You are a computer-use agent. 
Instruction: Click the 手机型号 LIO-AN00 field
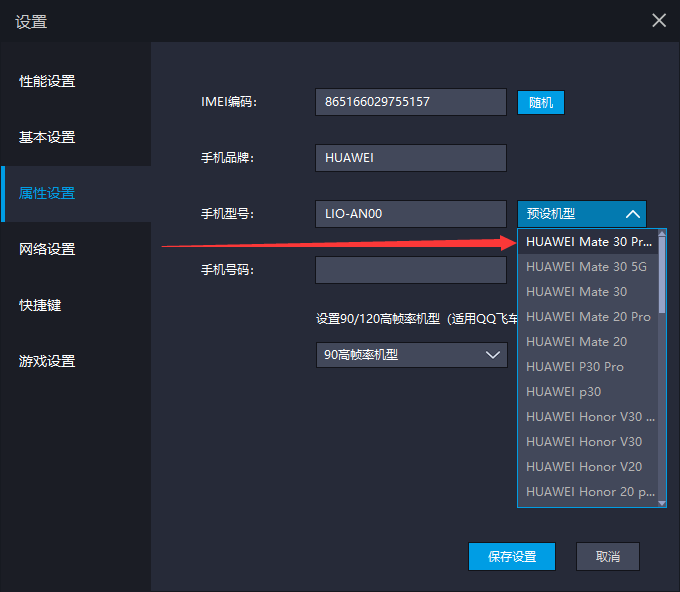410,214
